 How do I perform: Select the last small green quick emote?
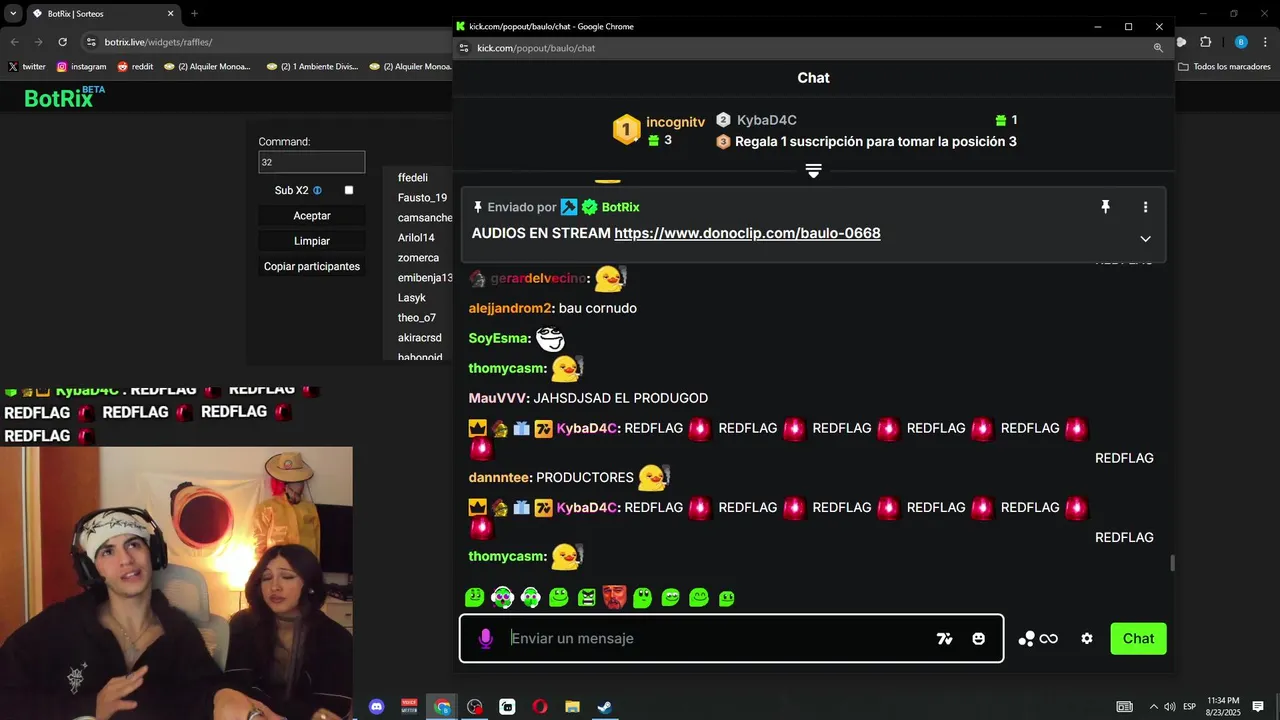727,598
